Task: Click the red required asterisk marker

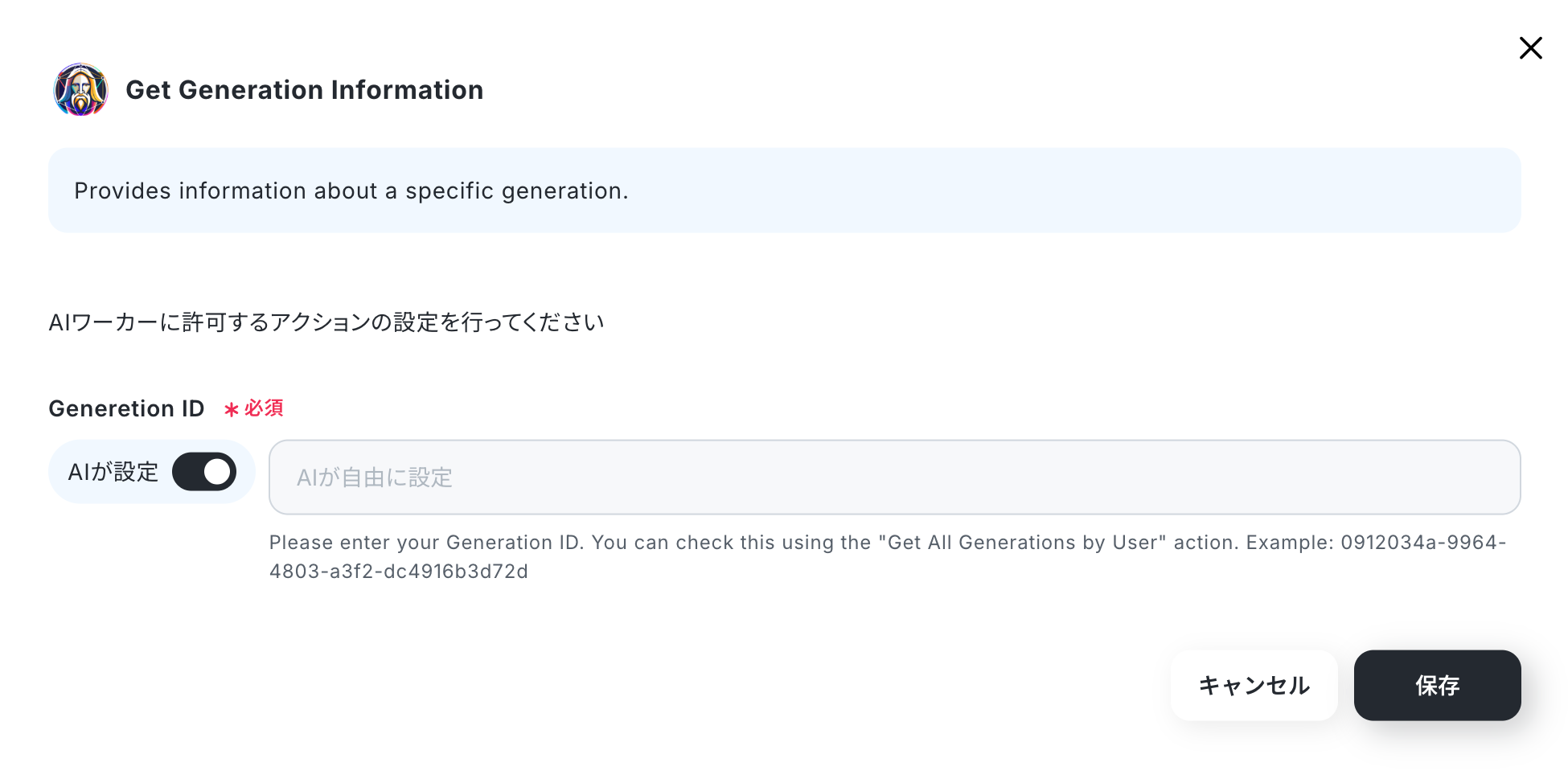Action: (x=232, y=410)
